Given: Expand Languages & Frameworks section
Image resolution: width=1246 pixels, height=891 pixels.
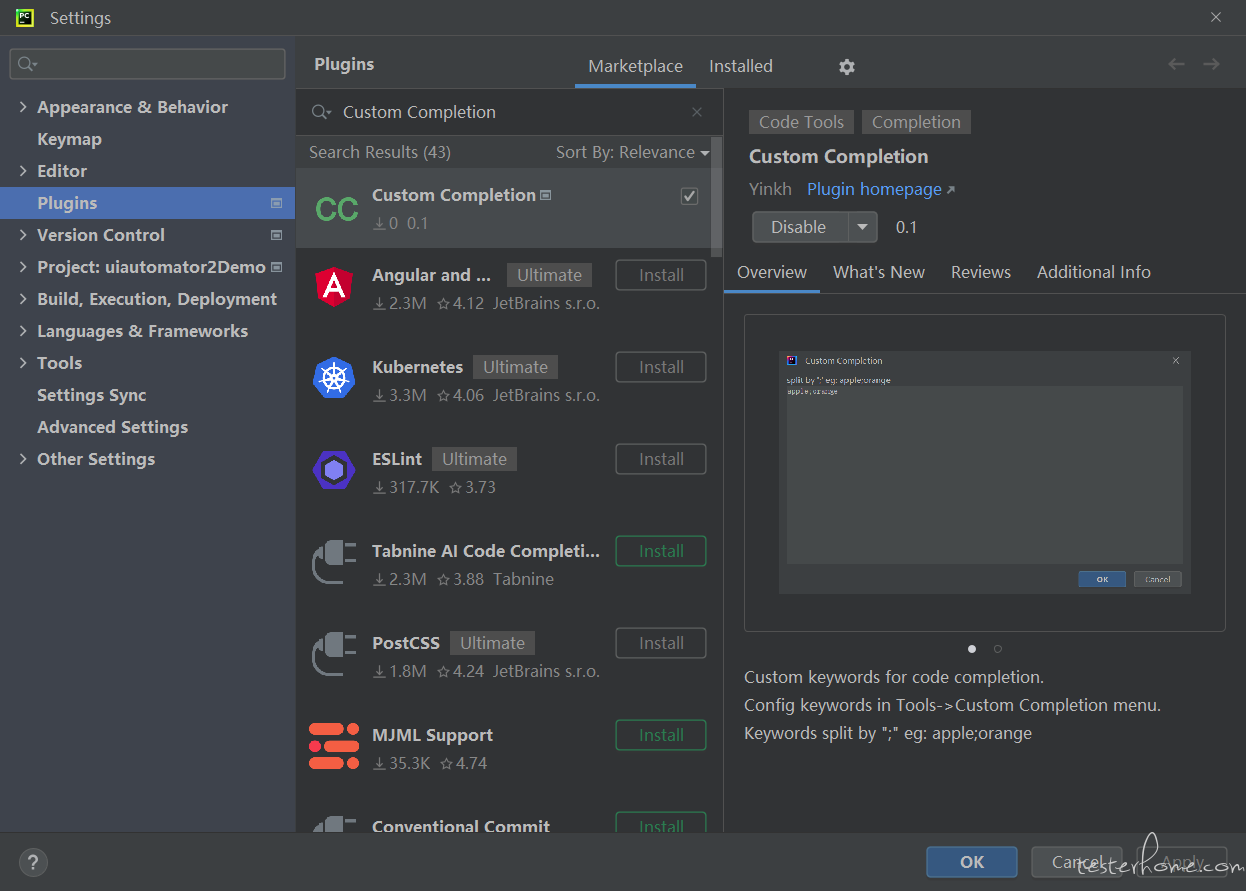Looking at the screenshot, I should pyautogui.click(x=23, y=331).
